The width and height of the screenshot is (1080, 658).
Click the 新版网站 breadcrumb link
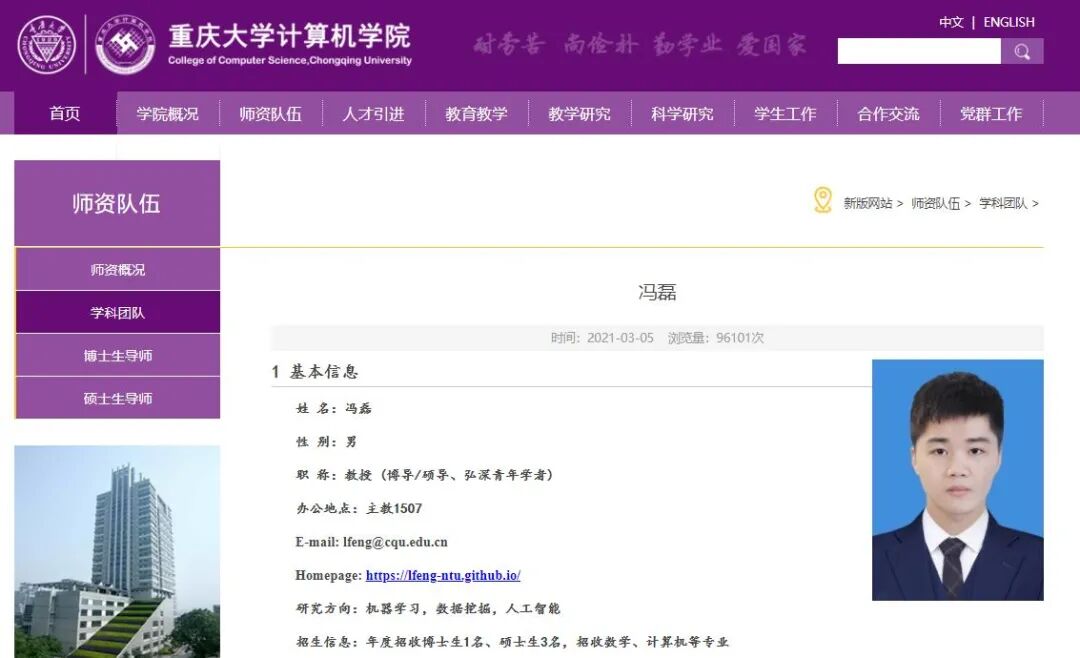[x=868, y=203]
